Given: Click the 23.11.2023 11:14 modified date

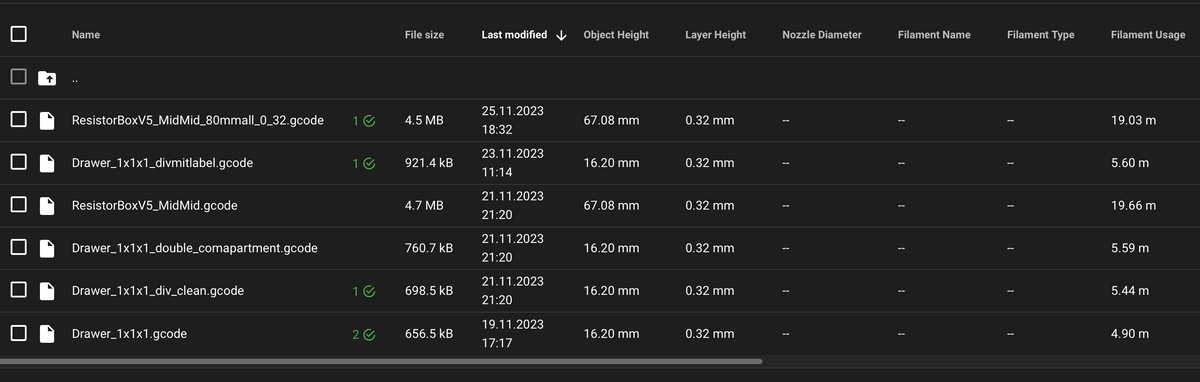Looking at the screenshot, I should 513,162.
